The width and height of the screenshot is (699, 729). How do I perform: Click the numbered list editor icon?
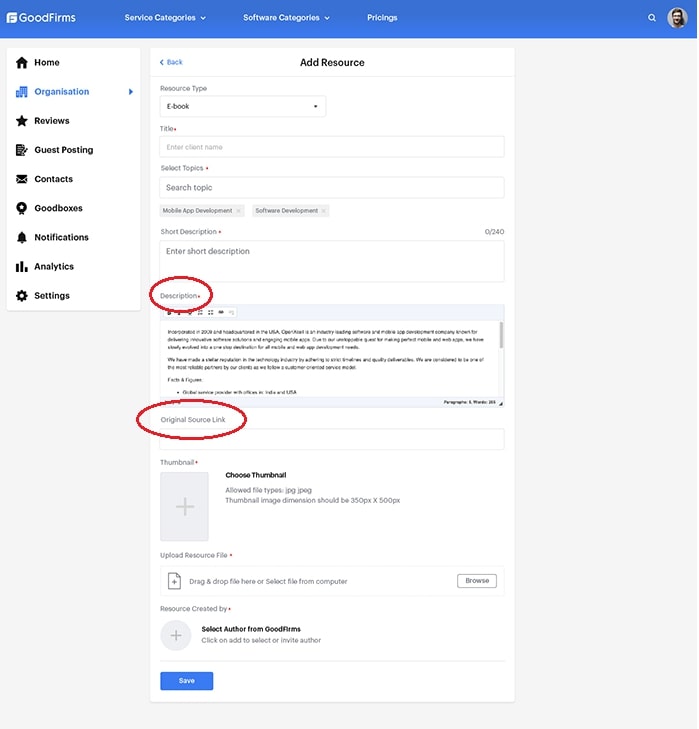coord(200,312)
